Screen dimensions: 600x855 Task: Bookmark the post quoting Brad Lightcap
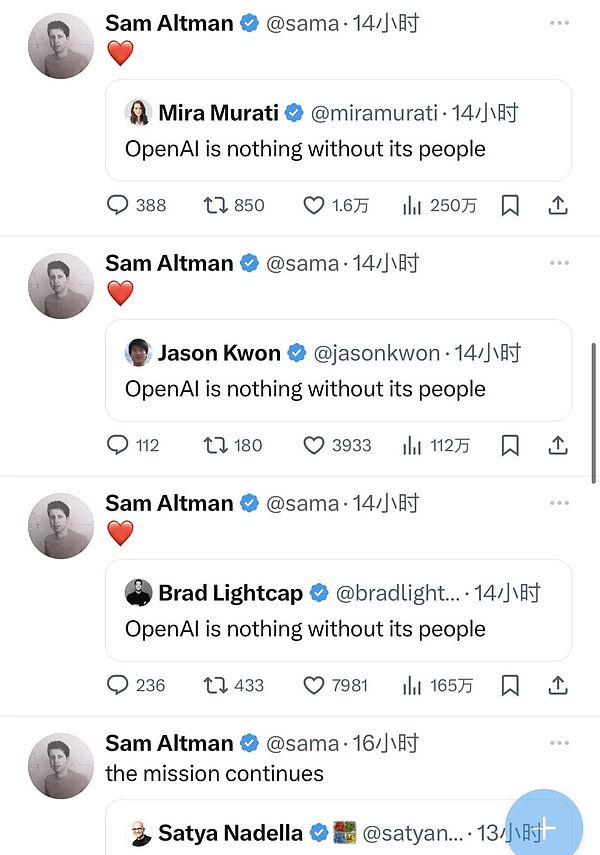click(x=510, y=685)
